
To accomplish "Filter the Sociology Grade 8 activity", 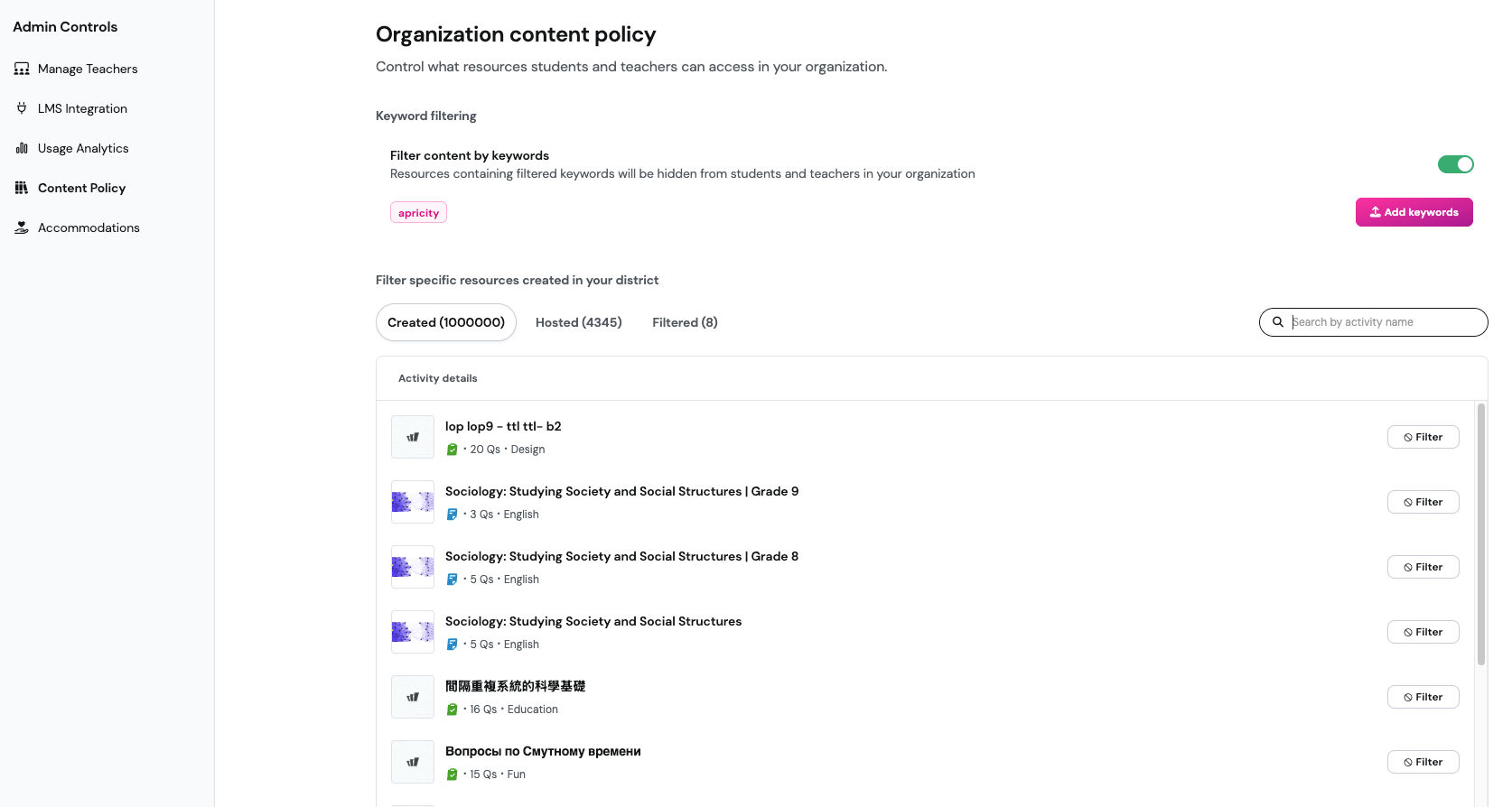I will click(x=1423, y=567).
